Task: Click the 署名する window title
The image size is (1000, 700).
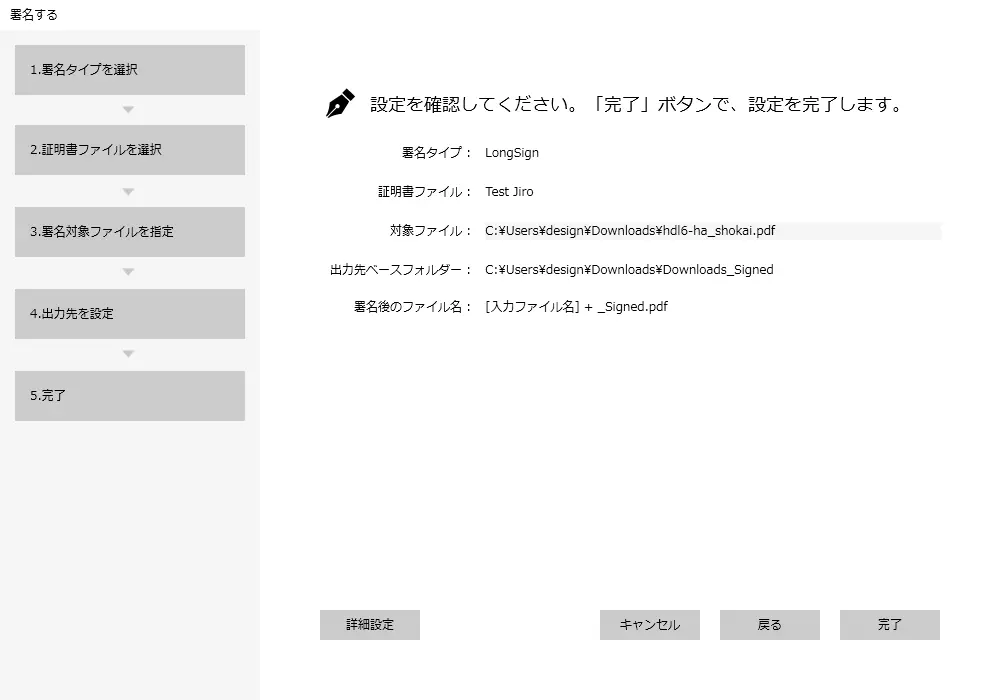Action: click(34, 14)
